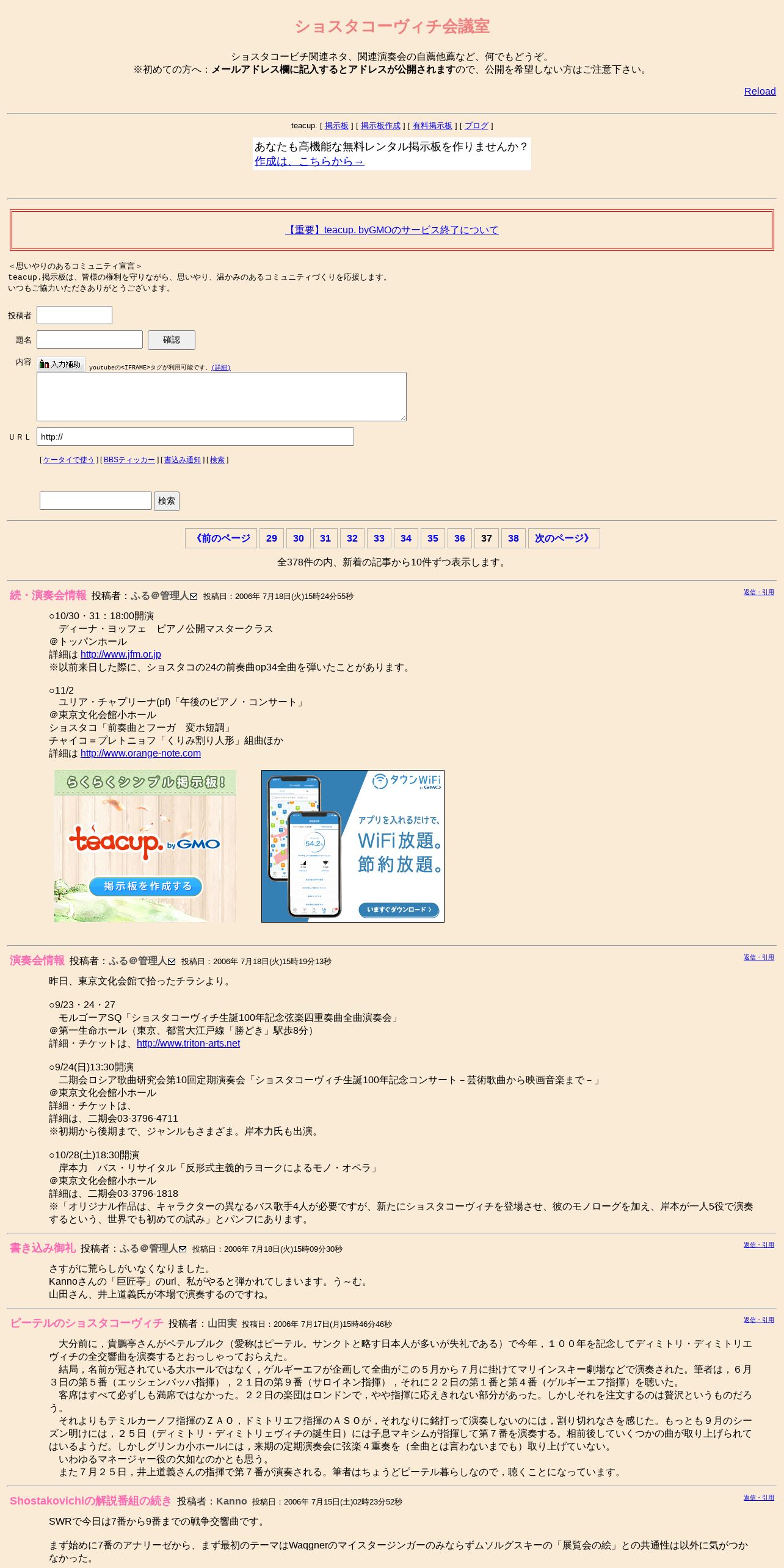Go to page 35

(433, 539)
